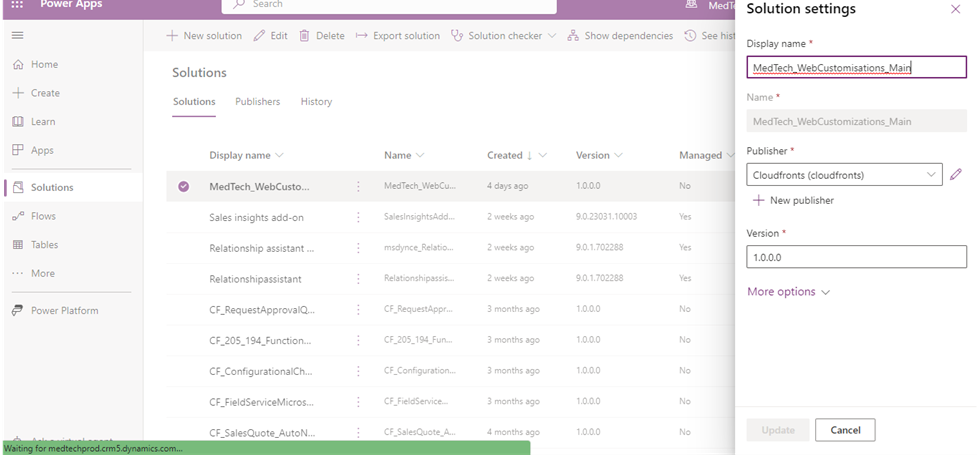977x455 pixels.
Task: Open more actions for CF_RequestApprovalQ row
Action: (358, 309)
